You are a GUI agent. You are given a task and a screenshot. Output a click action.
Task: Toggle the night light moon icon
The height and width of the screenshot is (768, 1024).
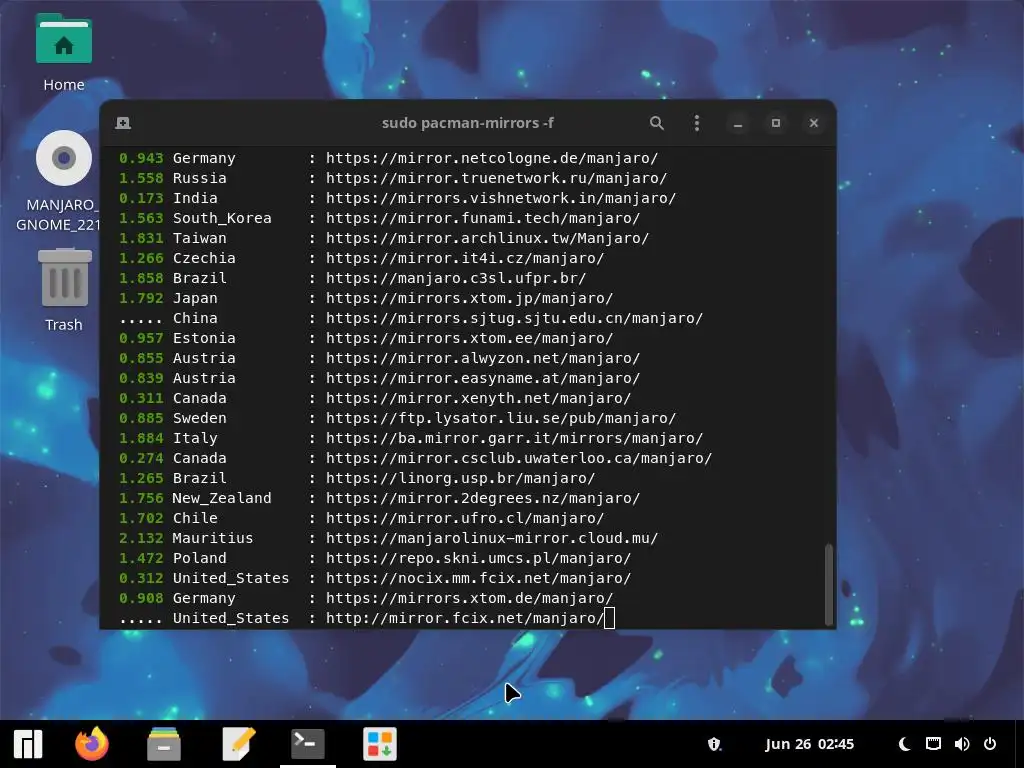pyautogui.click(x=904, y=744)
